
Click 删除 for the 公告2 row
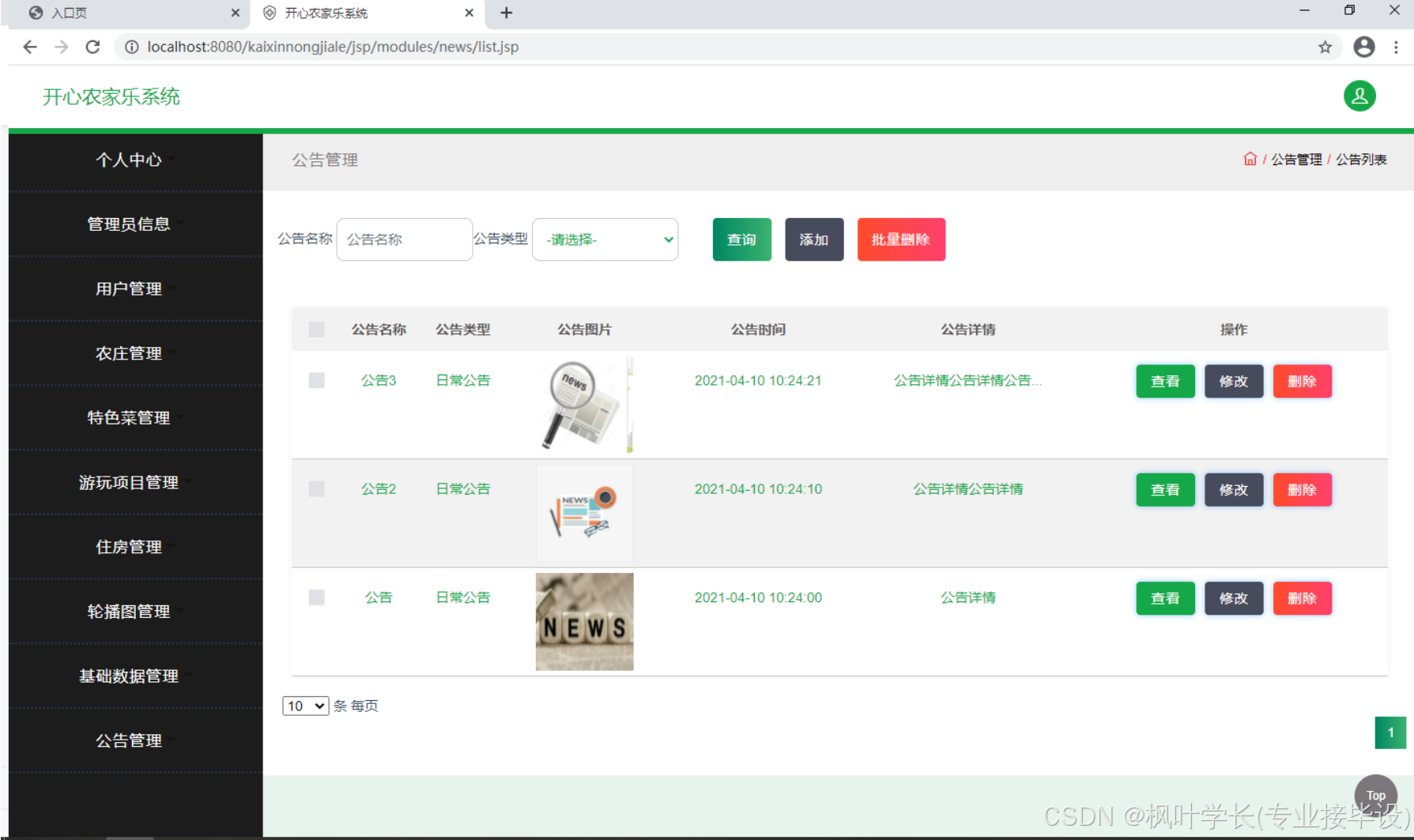tap(1302, 489)
